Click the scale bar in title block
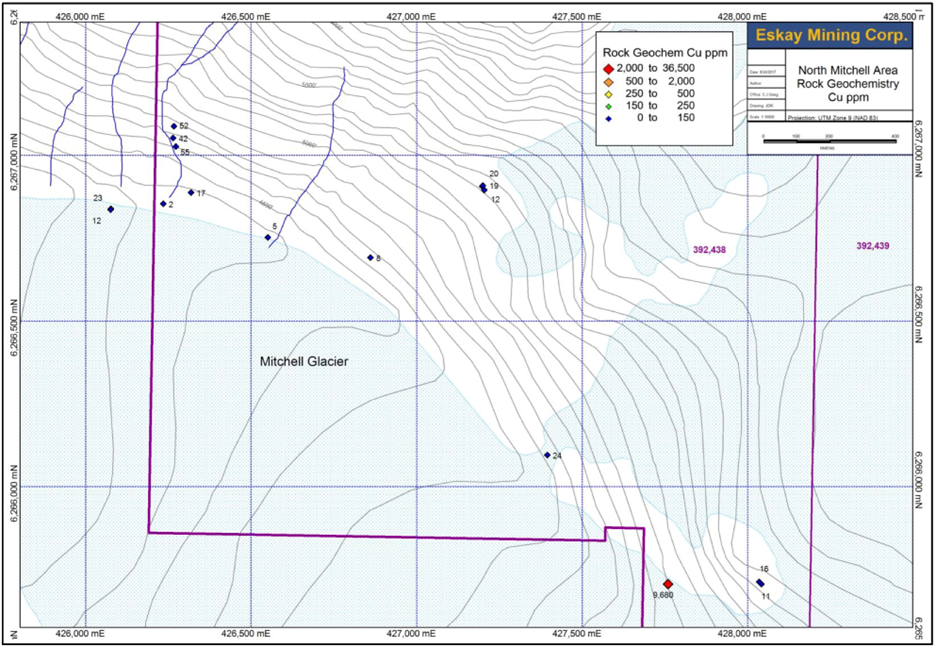Viewport: 936px width, 647px height. pyautogui.click(x=829, y=136)
